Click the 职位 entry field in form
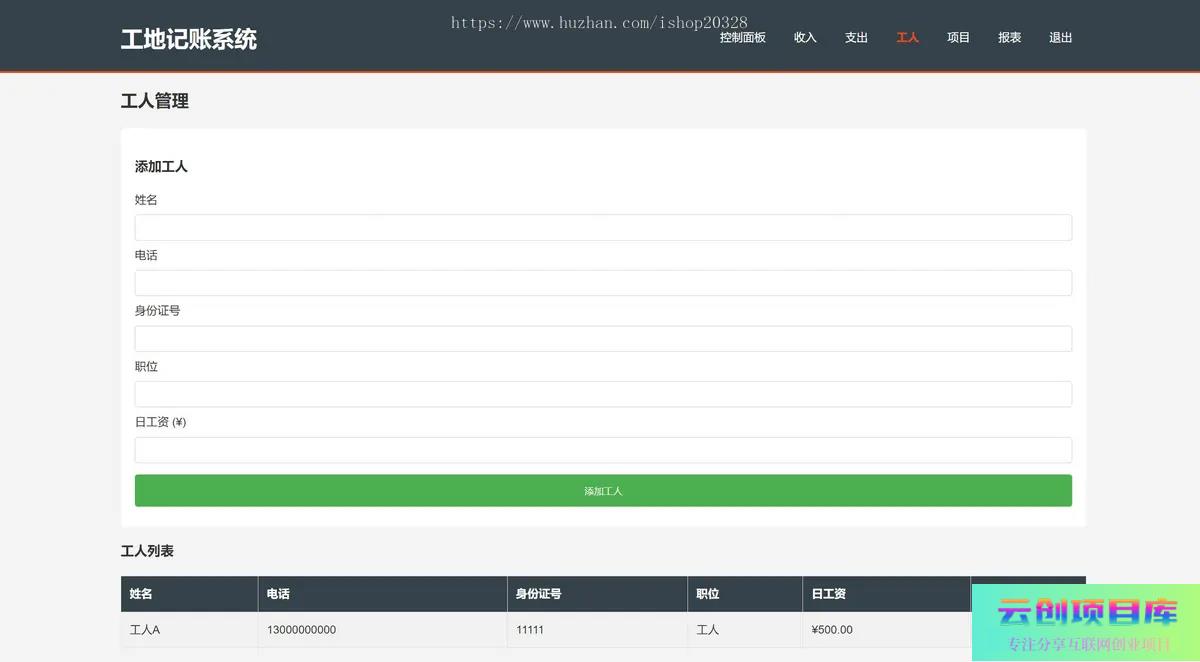 point(603,394)
